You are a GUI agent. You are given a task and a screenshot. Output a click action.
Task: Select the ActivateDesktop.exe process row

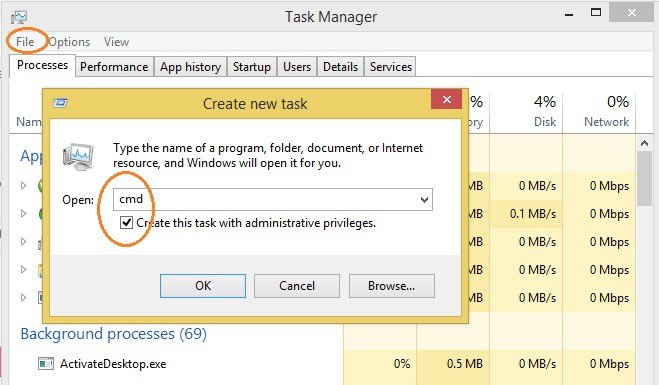tap(323, 364)
